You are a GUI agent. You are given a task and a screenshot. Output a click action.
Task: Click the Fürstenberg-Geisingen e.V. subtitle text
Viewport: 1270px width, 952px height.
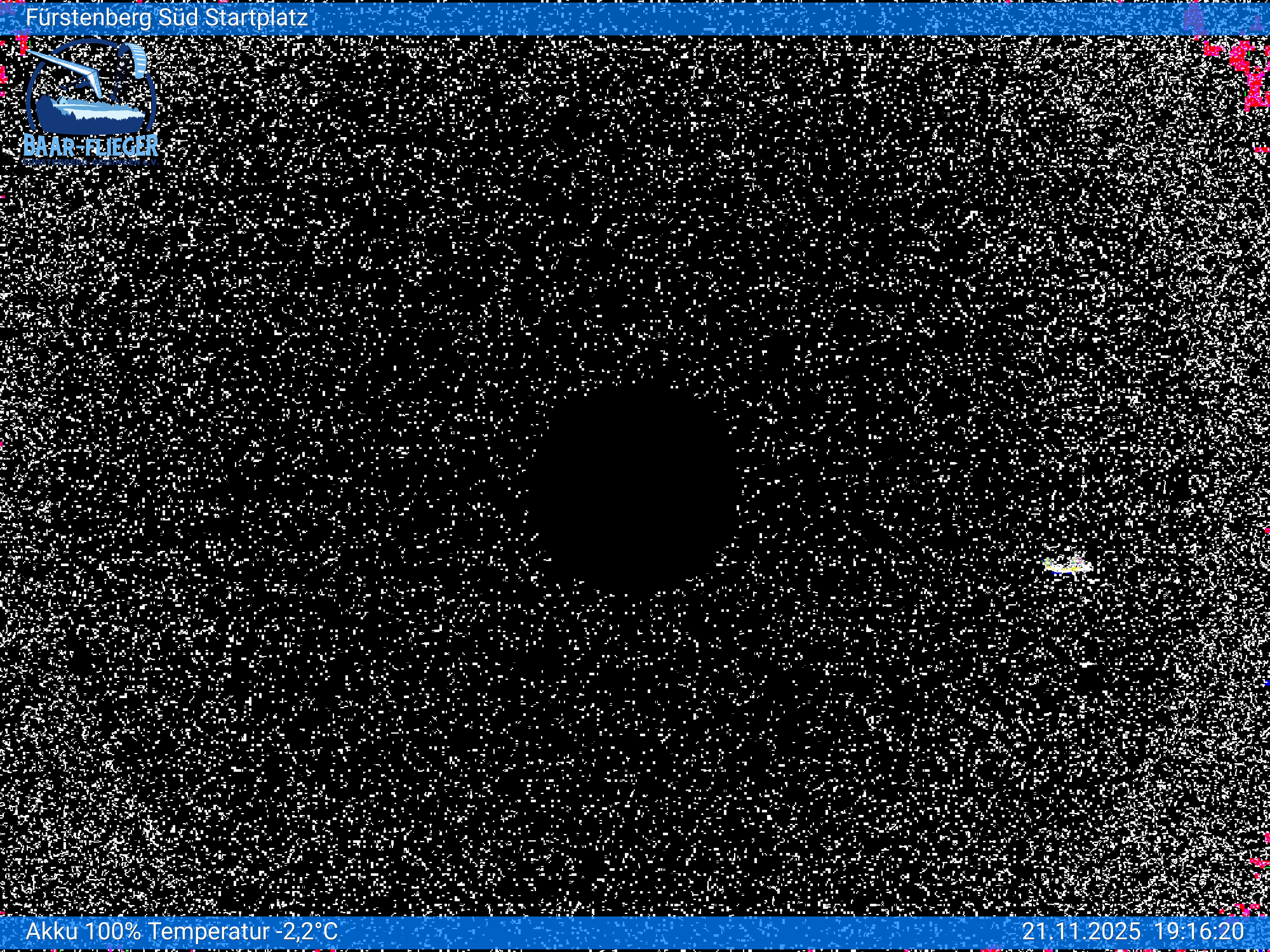[91, 162]
